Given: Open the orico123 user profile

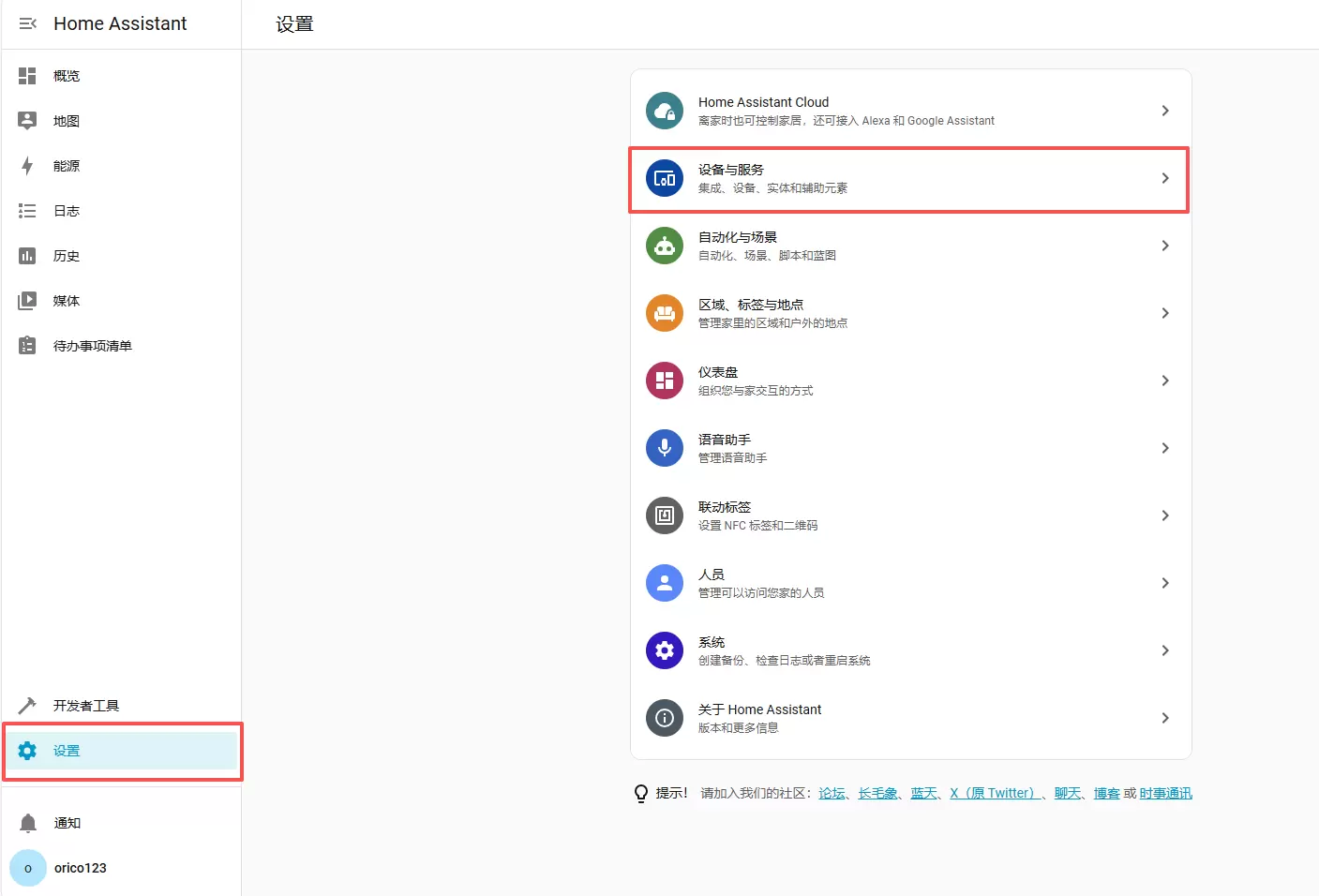Looking at the screenshot, I should (x=80, y=868).
